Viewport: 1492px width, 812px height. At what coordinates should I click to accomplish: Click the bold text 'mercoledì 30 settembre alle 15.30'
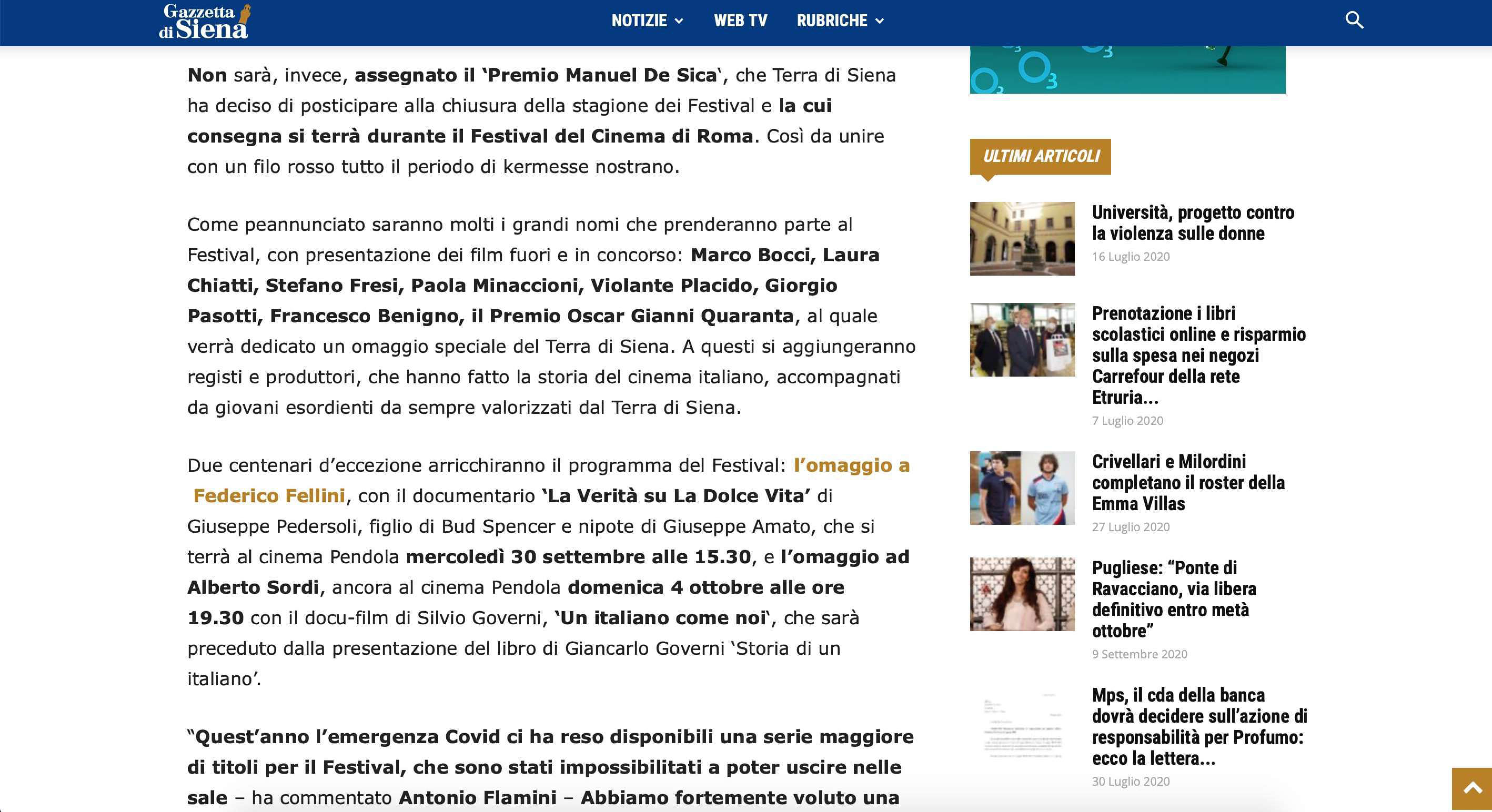point(578,557)
